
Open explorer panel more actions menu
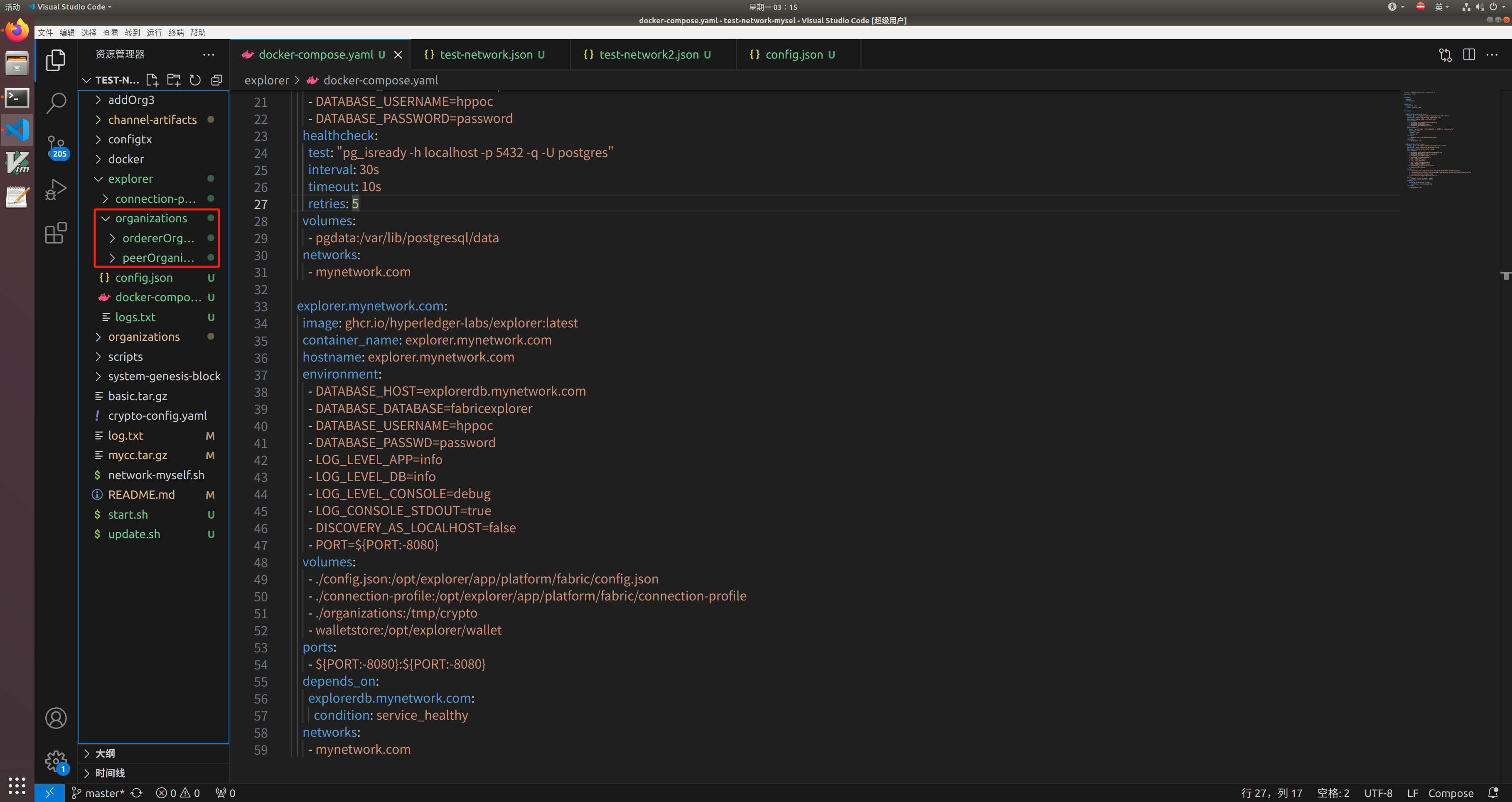208,54
